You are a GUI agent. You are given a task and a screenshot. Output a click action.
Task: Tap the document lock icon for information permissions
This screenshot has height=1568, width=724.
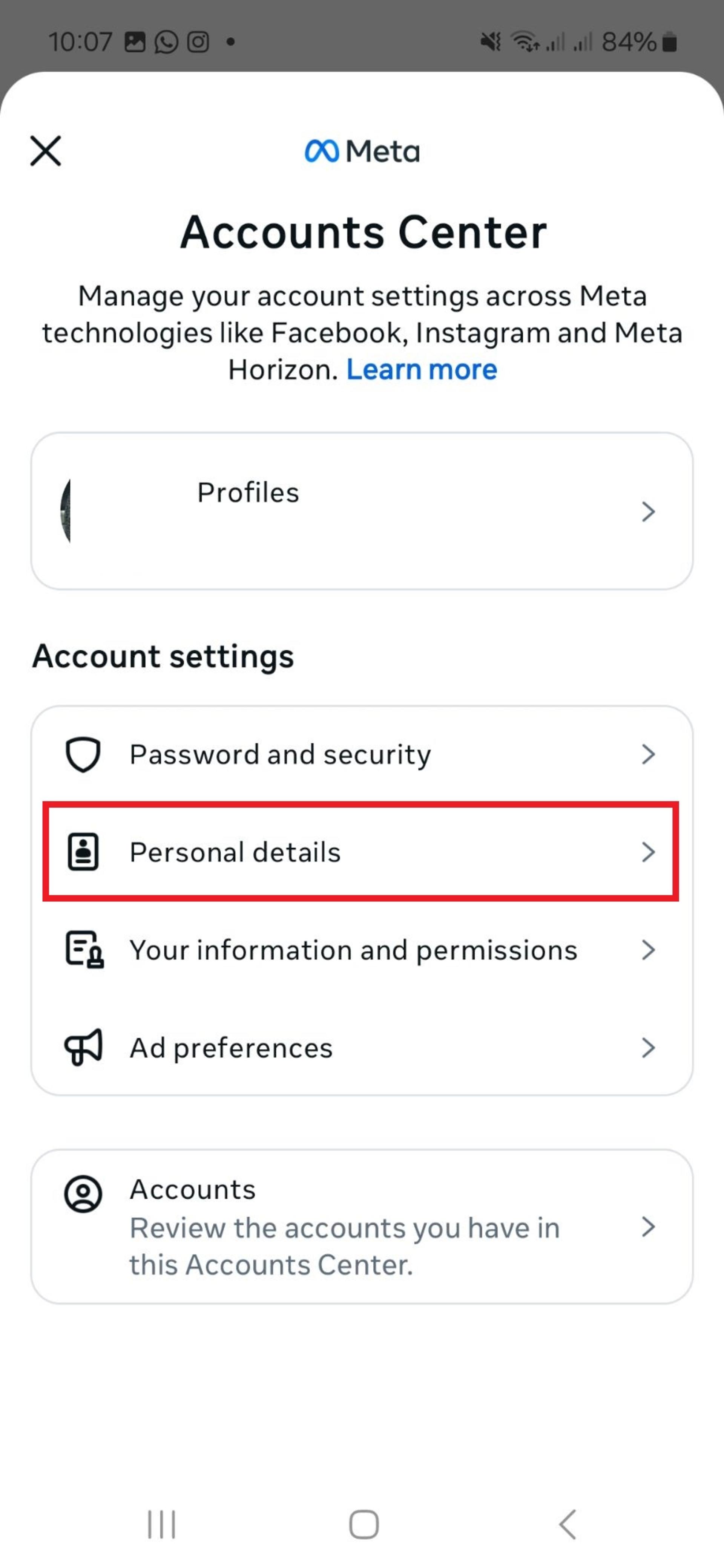tap(84, 950)
